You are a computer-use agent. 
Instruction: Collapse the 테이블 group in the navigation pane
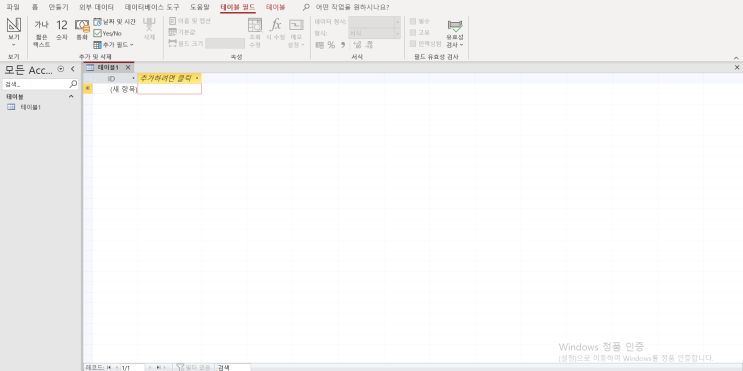(72, 96)
